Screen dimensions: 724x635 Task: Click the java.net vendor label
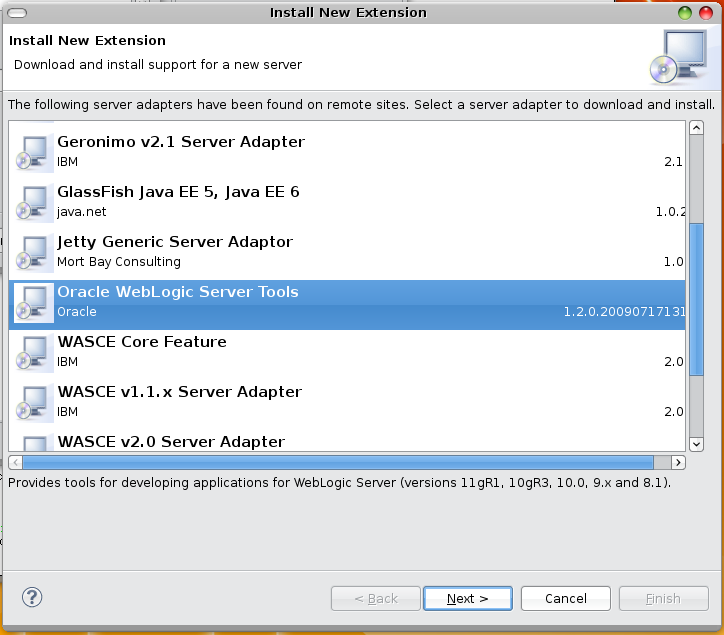coord(81,212)
